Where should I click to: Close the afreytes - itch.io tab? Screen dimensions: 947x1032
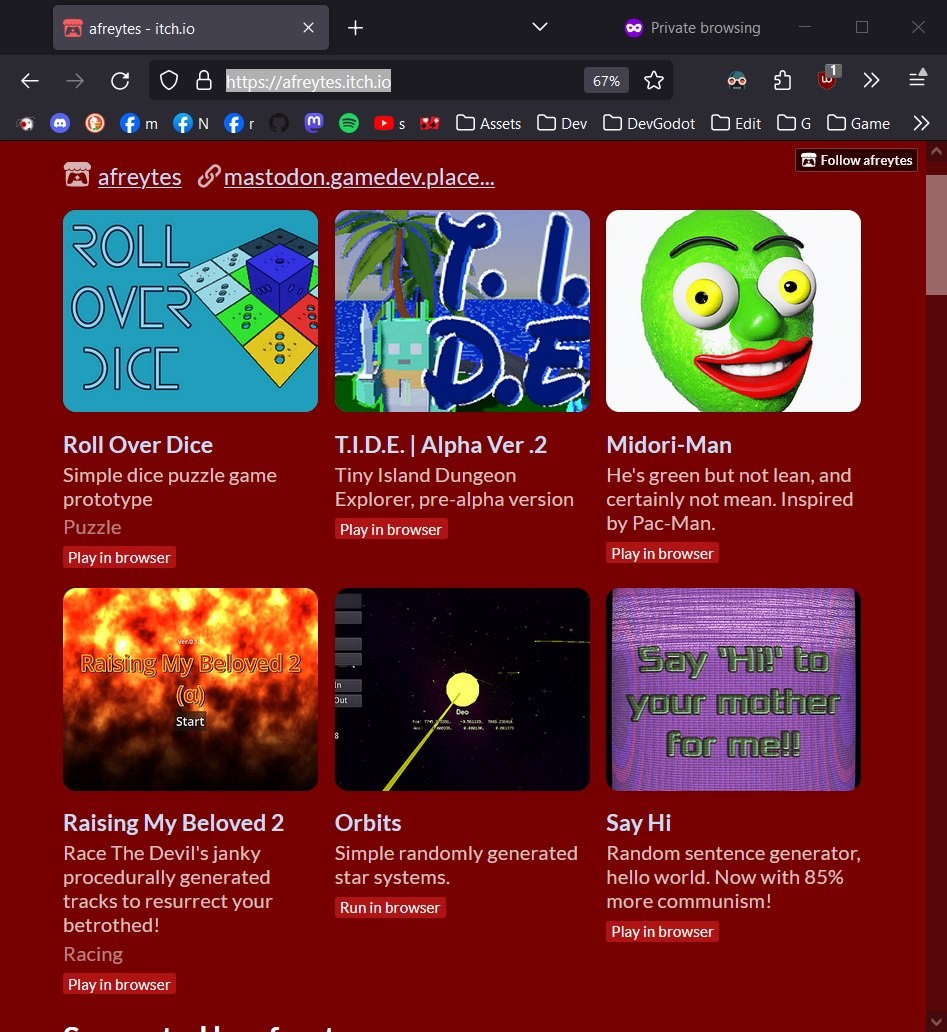[308, 28]
